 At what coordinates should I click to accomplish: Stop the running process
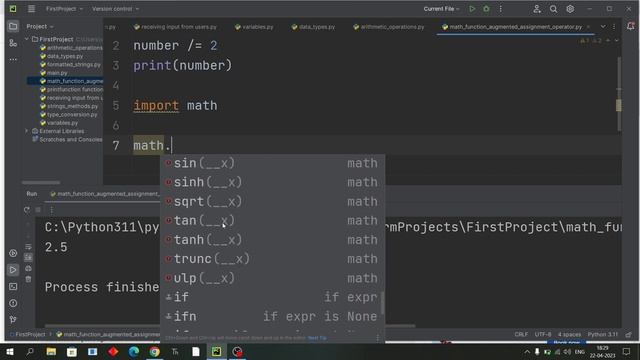click(38, 210)
